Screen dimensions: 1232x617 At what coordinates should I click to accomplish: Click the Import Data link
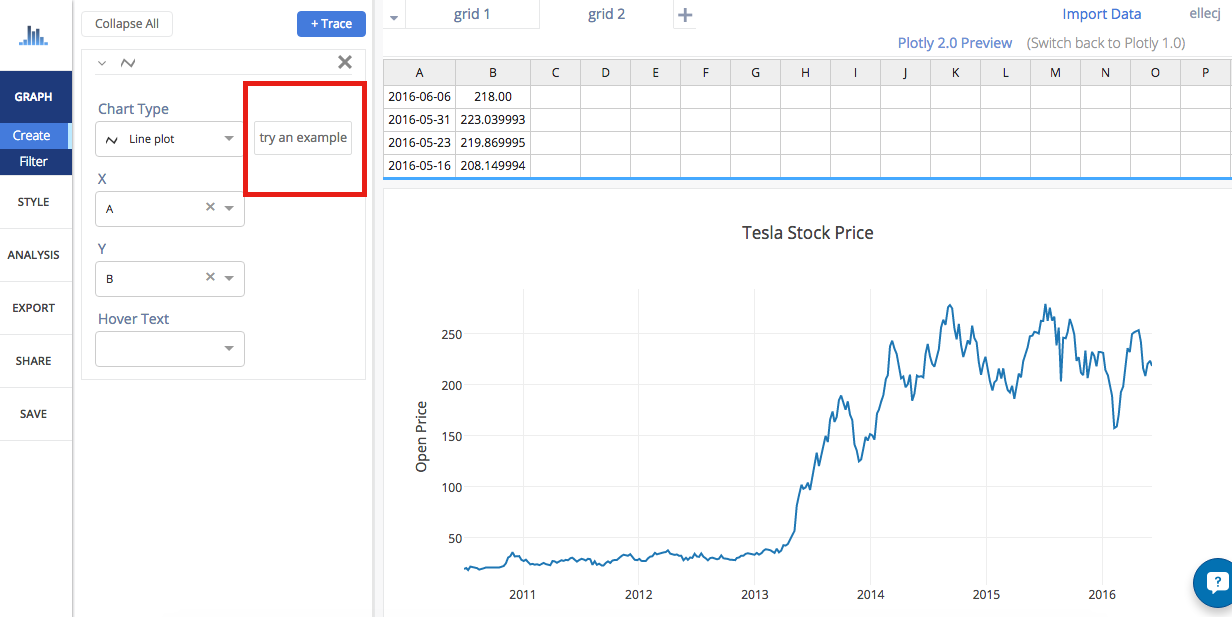pyautogui.click(x=1101, y=14)
